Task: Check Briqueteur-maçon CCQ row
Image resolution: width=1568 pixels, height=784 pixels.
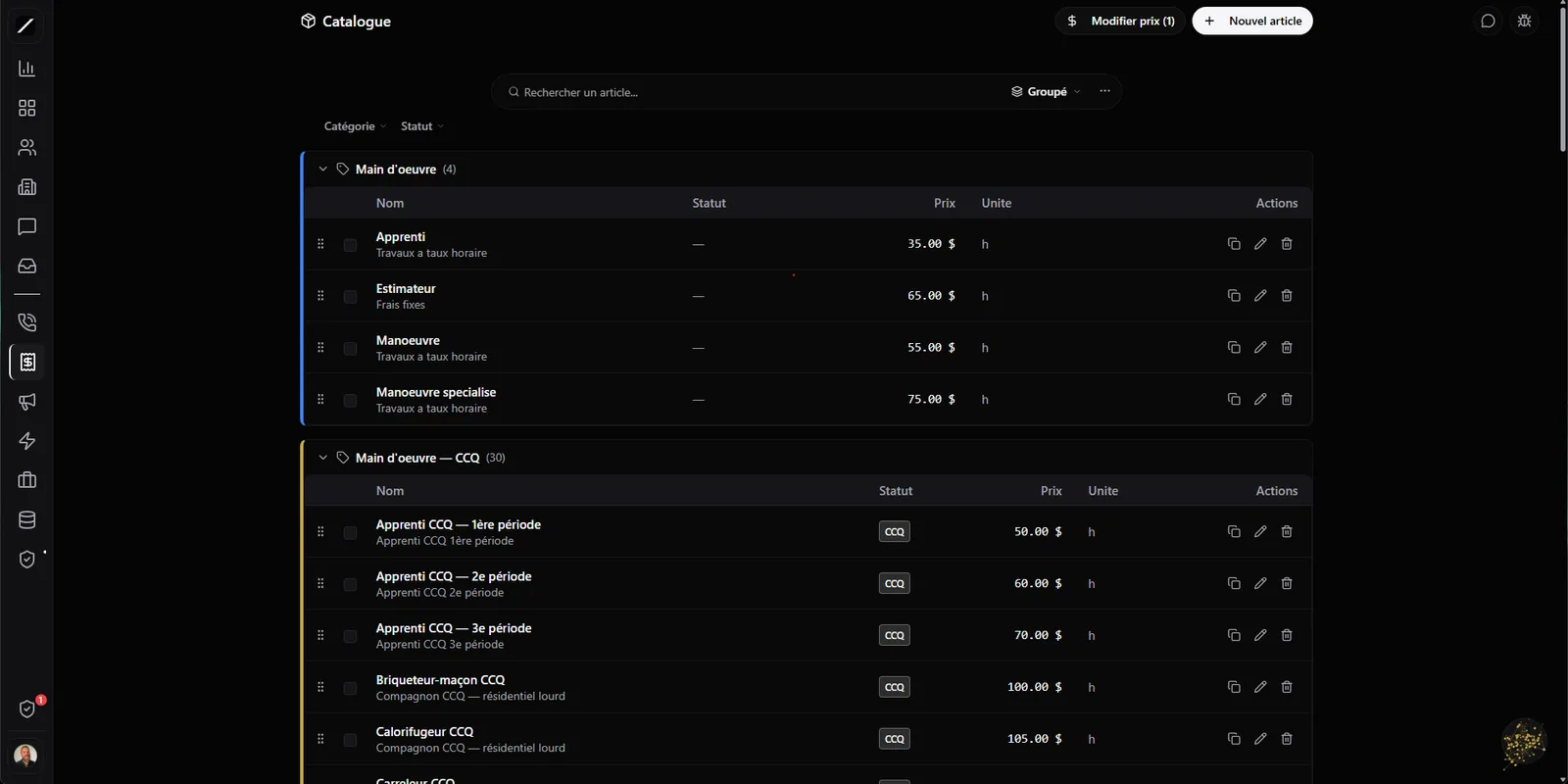Action: (x=350, y=688)
